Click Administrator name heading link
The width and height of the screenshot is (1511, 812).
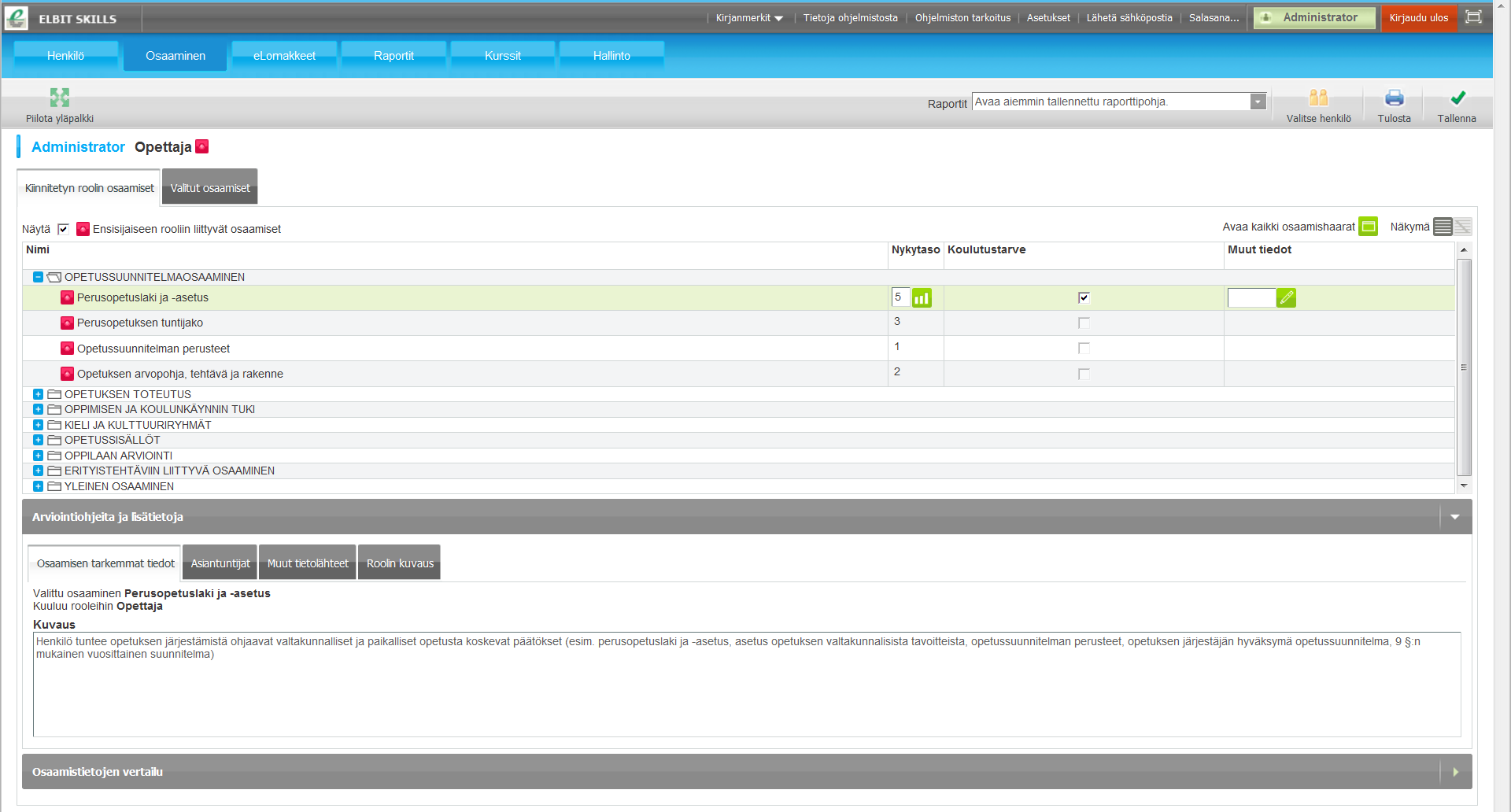pyautogui.click(x=78, y=147)
